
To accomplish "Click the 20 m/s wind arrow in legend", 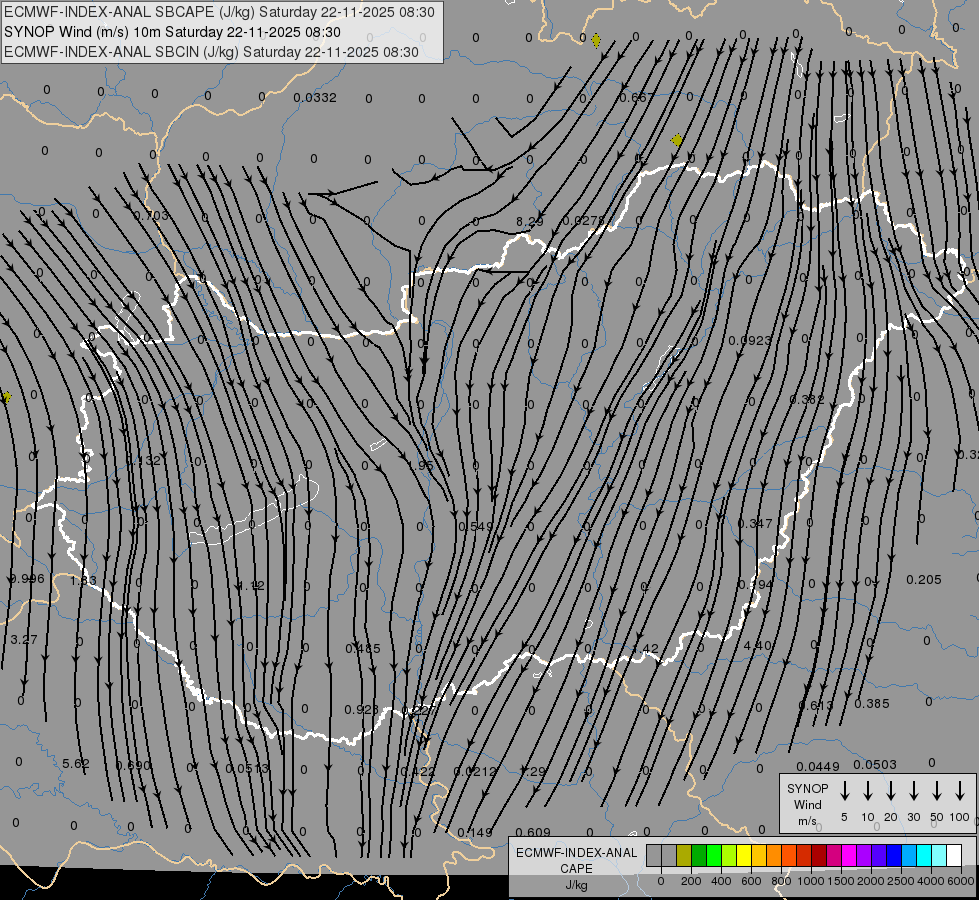I will tap(891, 791).
